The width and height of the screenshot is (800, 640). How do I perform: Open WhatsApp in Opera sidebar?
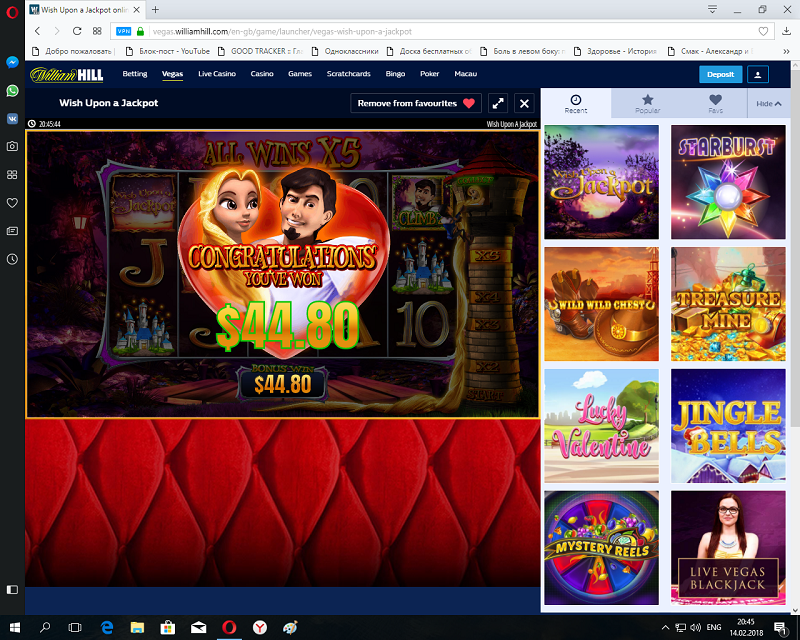click(x=12, y=90)
